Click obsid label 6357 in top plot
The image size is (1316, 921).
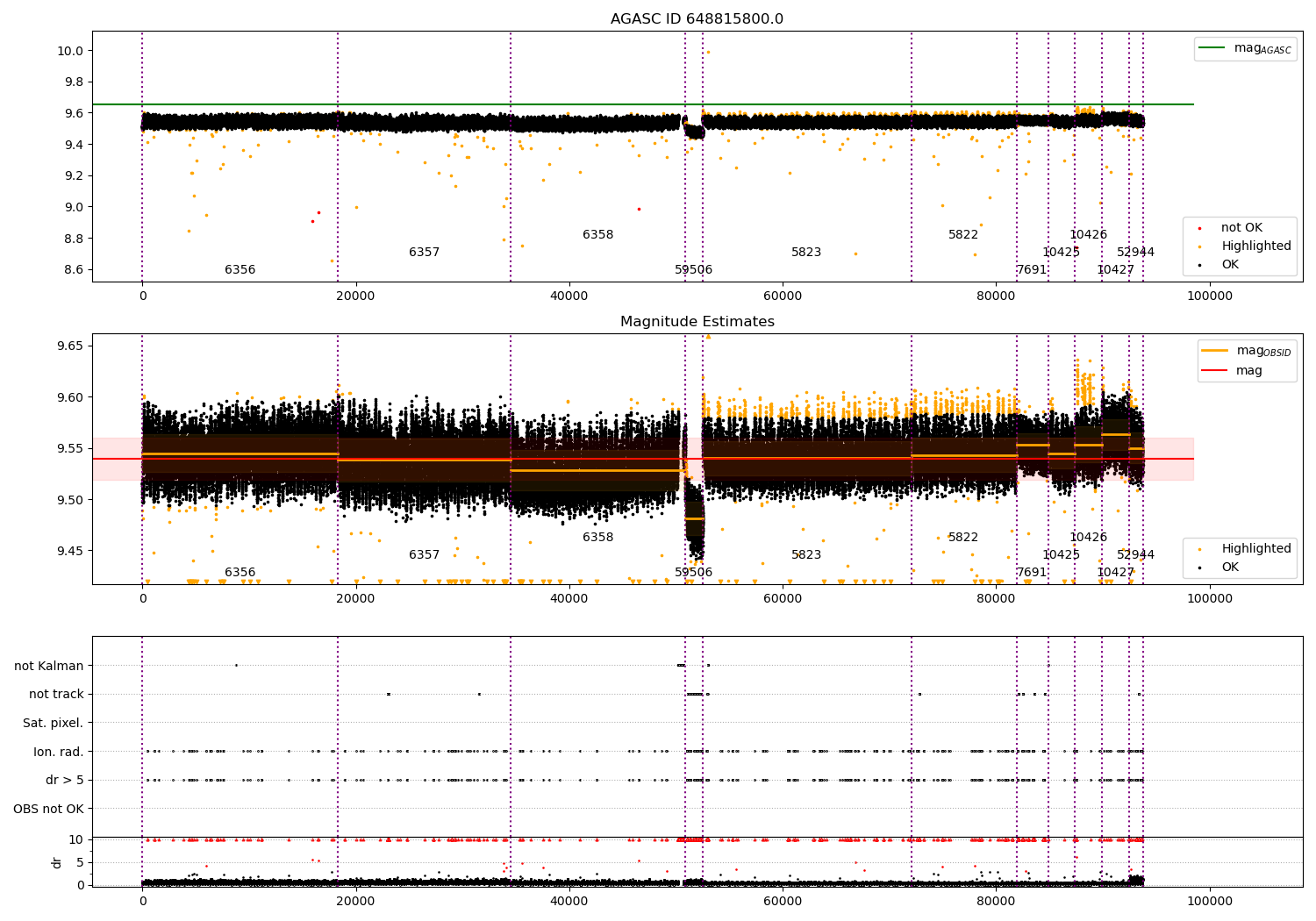coord(424,253)
